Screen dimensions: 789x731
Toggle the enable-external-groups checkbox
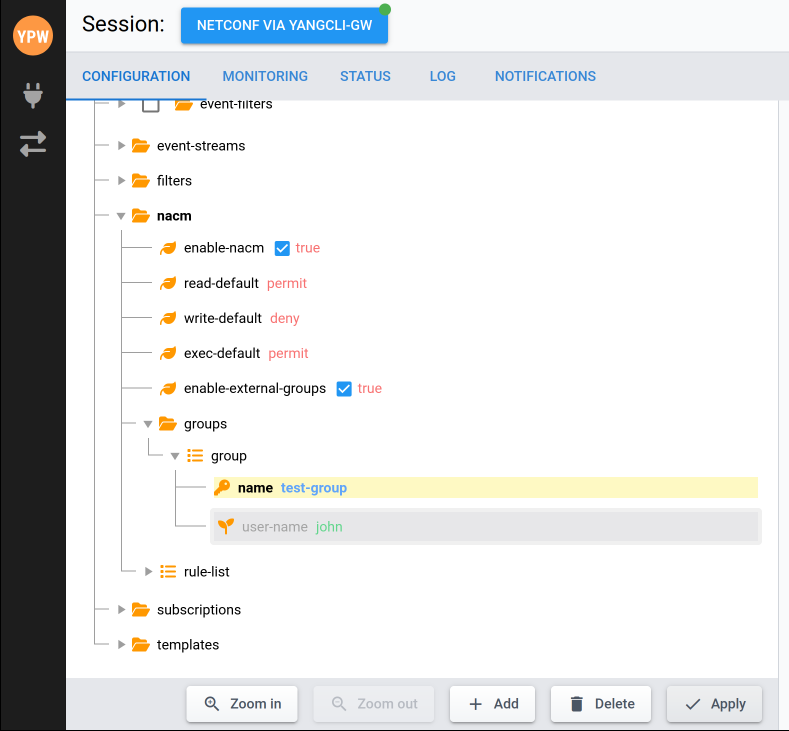(x=344, y=389)
